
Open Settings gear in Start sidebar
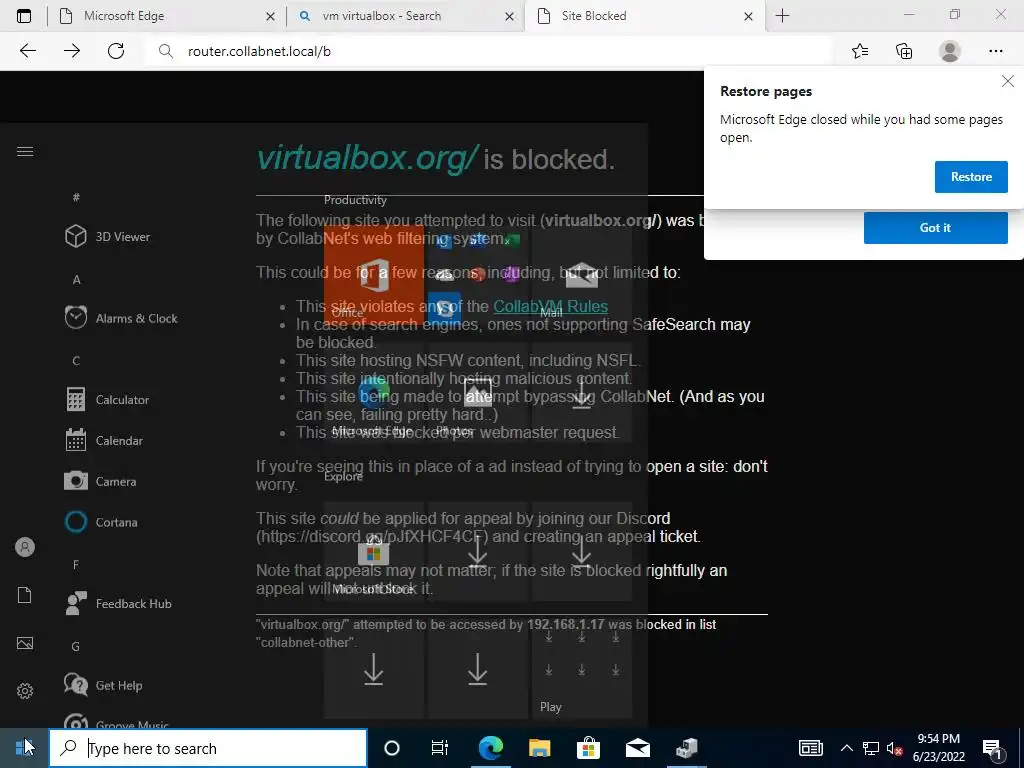25,691
